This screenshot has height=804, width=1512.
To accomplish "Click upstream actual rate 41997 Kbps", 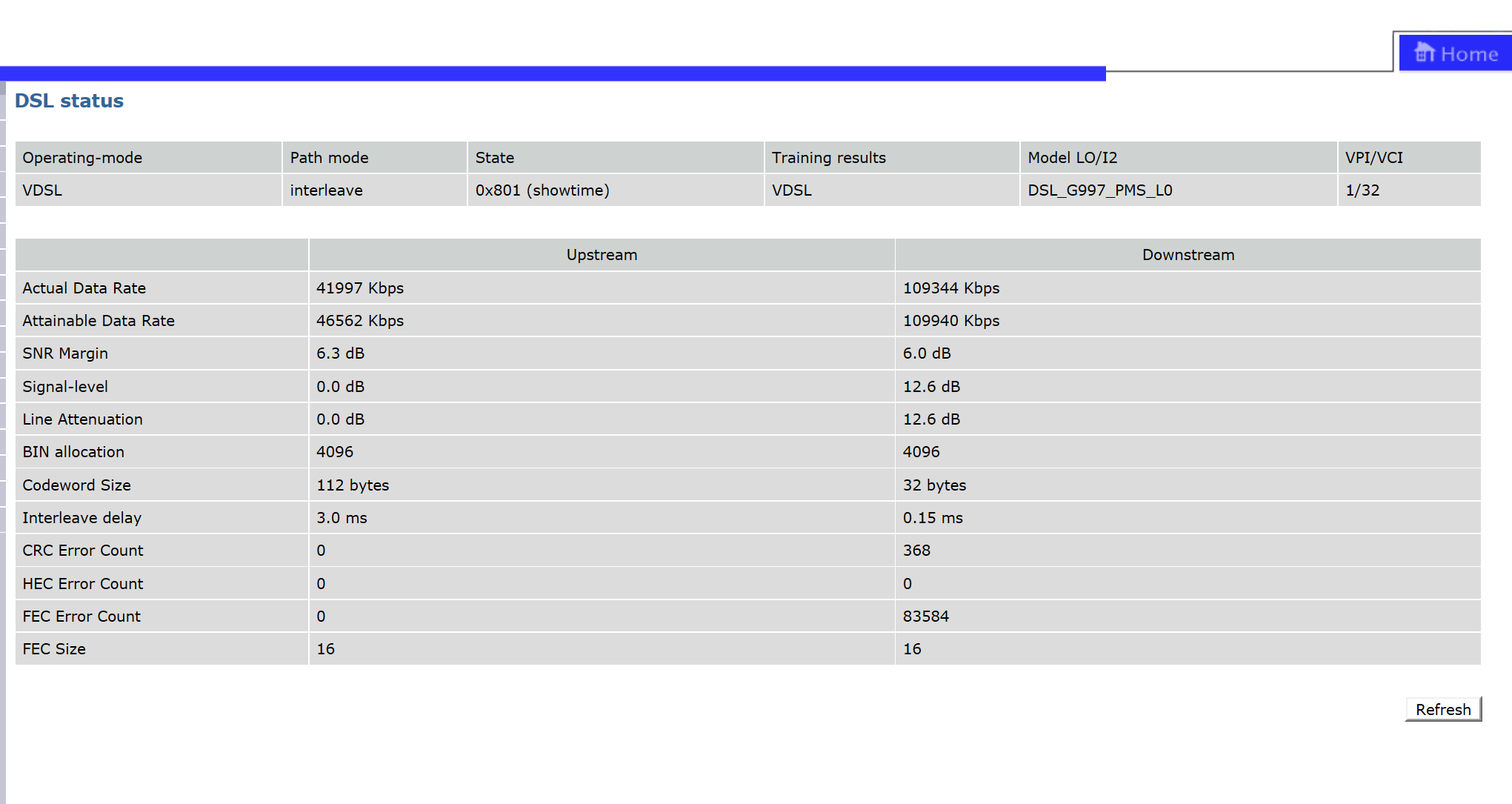I will (360, 288).
